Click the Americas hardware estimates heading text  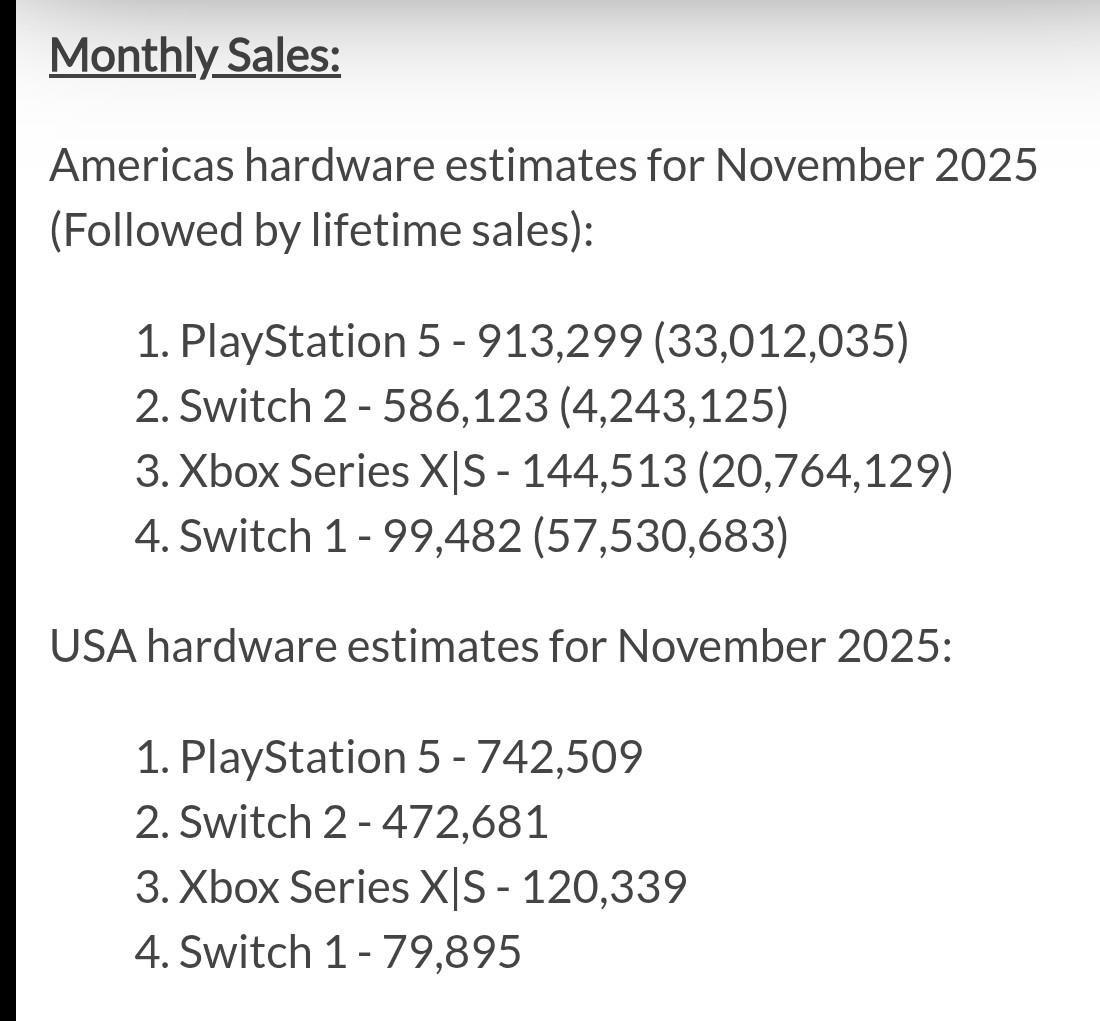pos(543,165)
